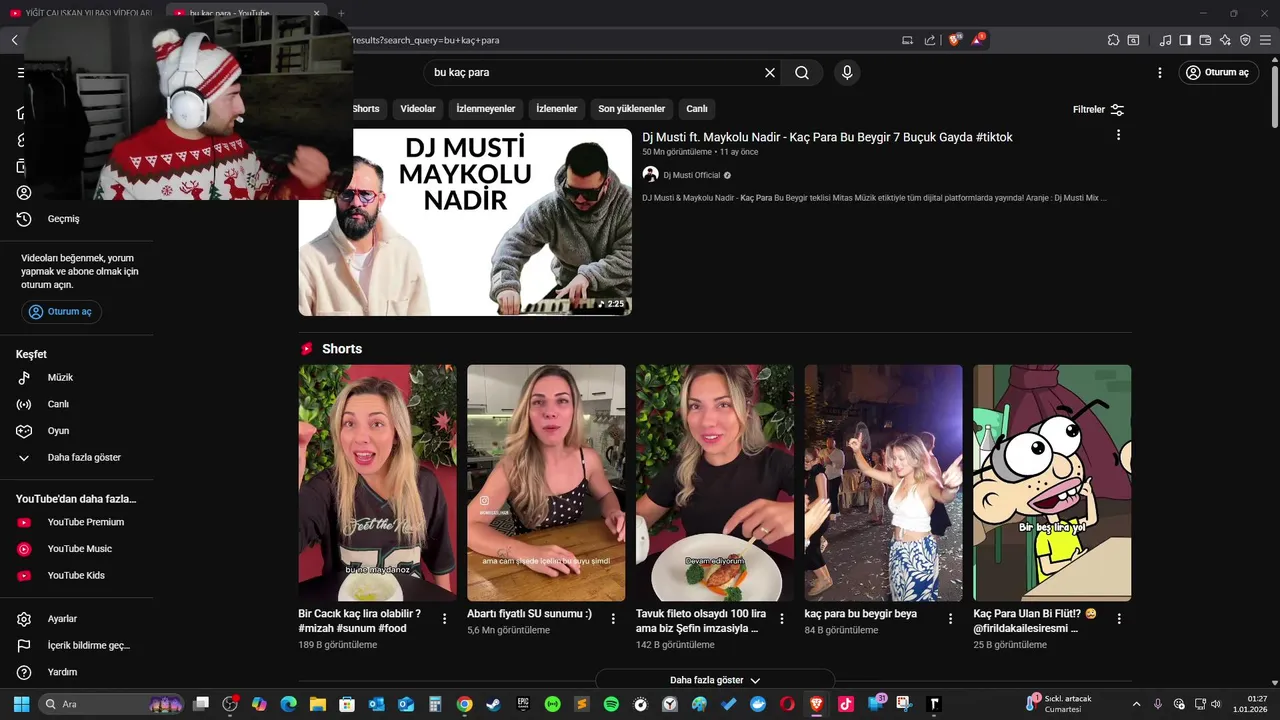Start voice search with the microphone icon
The width and height of the screenshot is (1280, 720).
[847, 72]
